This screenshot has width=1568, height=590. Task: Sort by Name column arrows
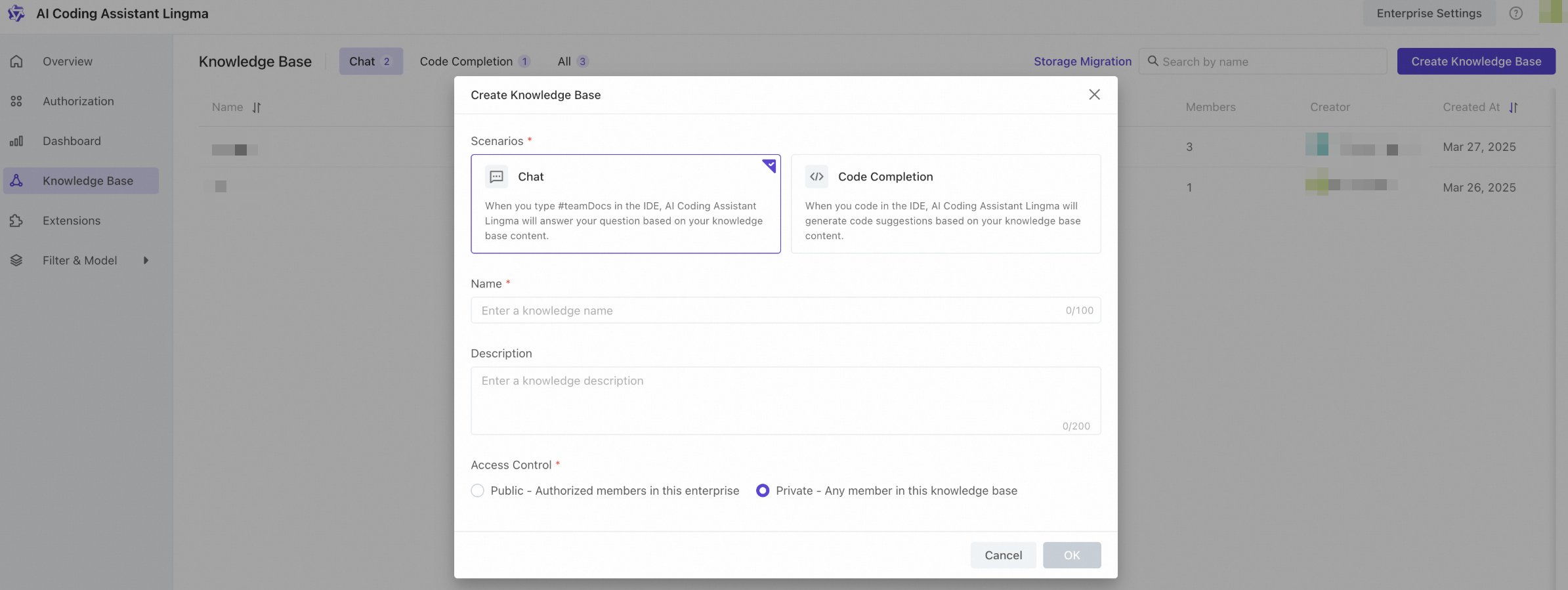pyautogui.click(x=257, y=108)
